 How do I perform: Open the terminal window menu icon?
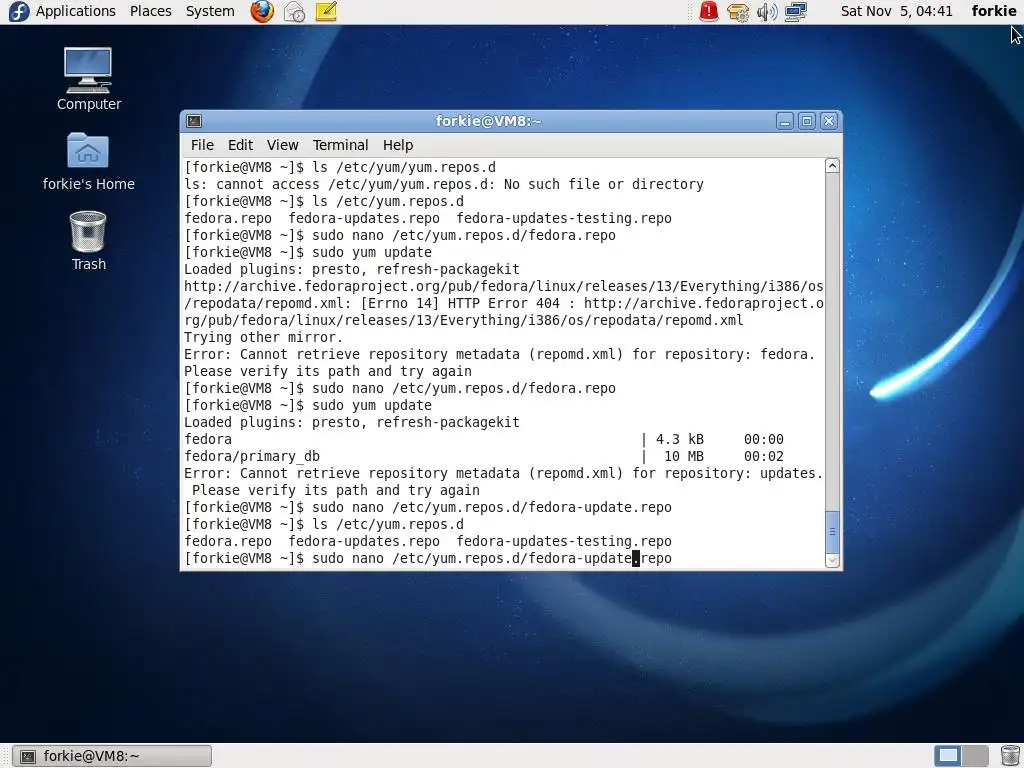[194, 121]
